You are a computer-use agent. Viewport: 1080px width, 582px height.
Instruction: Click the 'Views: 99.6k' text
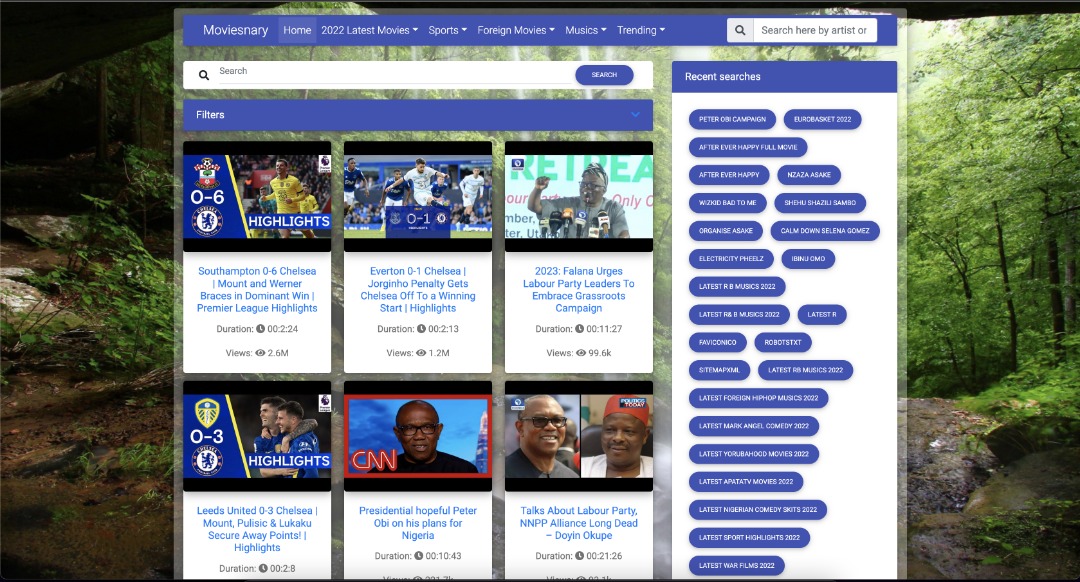[x=579, y=353]
